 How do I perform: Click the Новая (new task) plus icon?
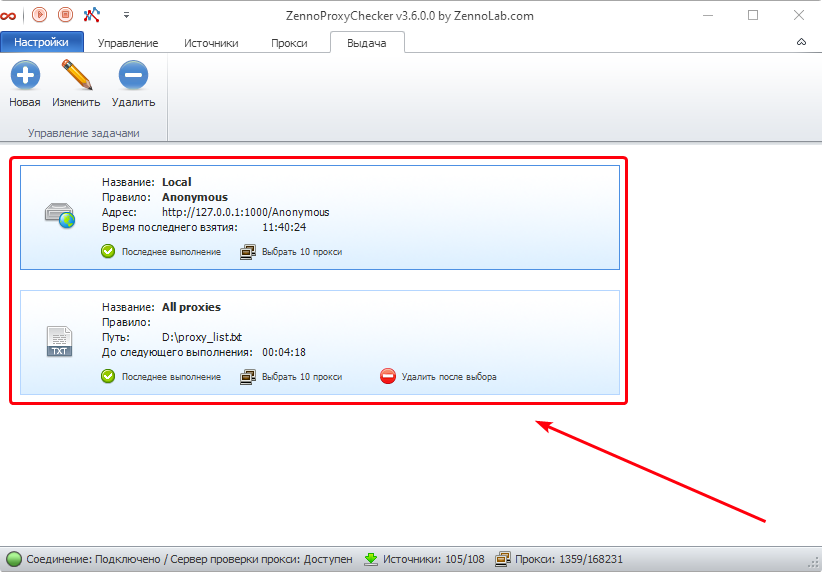[24, 76]
